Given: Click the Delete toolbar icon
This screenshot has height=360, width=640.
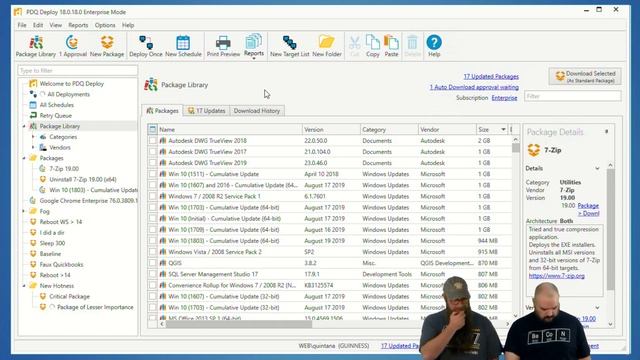Looking at the screenshot, I should click(413, 46).
